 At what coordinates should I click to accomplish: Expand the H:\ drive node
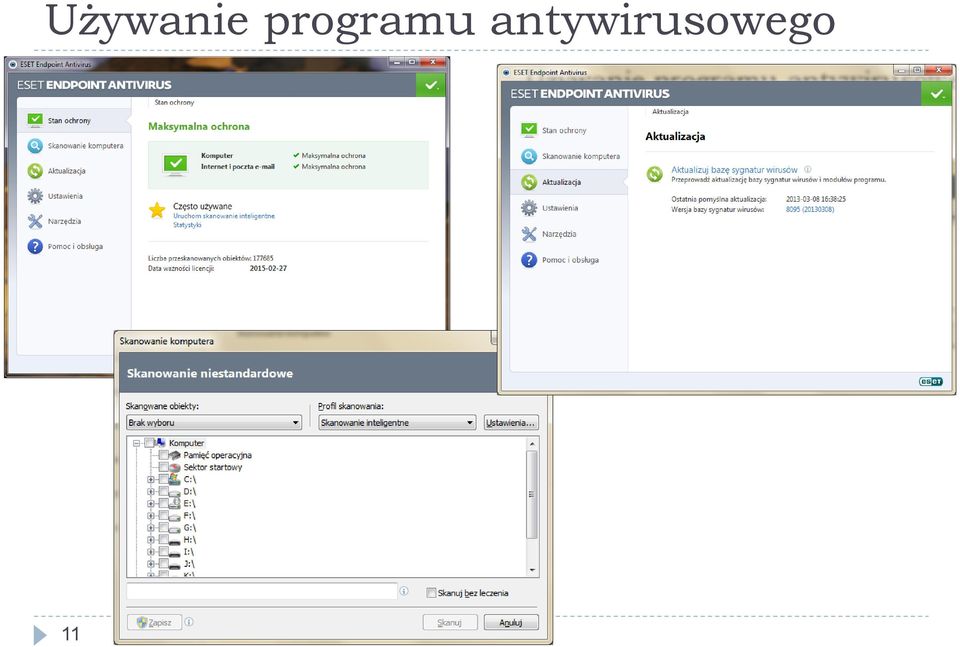point(151,540)
